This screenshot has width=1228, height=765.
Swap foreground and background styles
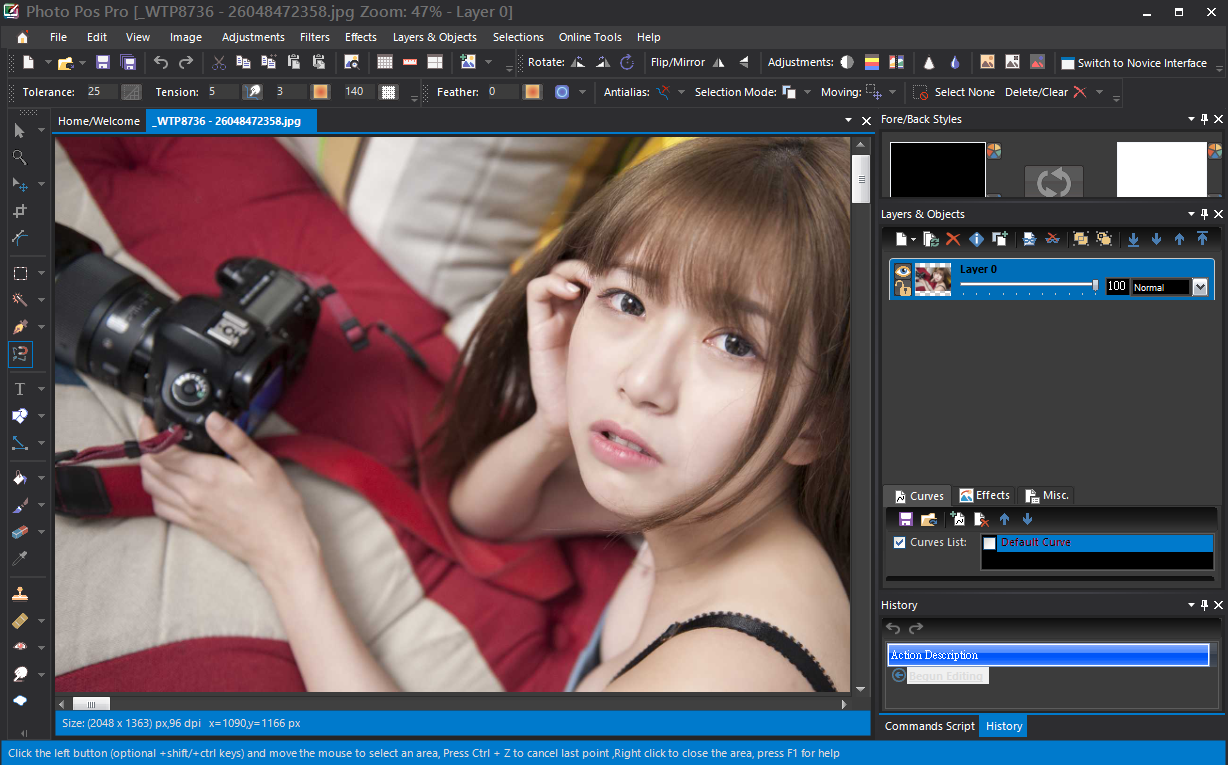(1054, 183)
